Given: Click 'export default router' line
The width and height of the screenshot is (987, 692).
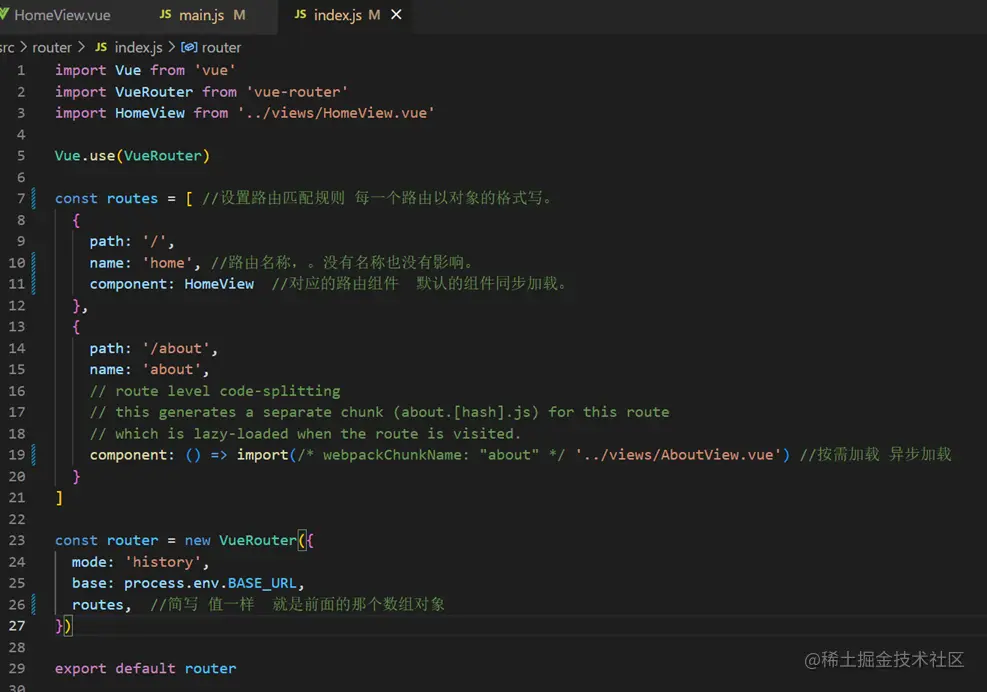Looking at the screenshot, I should (x=145, y=669).
